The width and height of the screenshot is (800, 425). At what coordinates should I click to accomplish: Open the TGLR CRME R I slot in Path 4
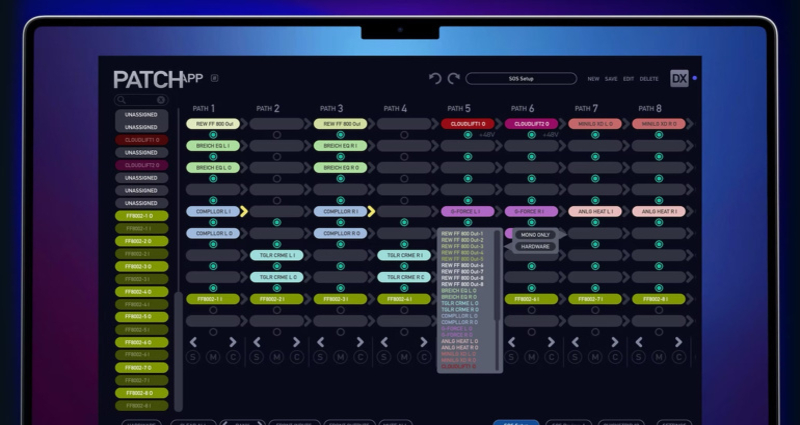click(404, 255)
